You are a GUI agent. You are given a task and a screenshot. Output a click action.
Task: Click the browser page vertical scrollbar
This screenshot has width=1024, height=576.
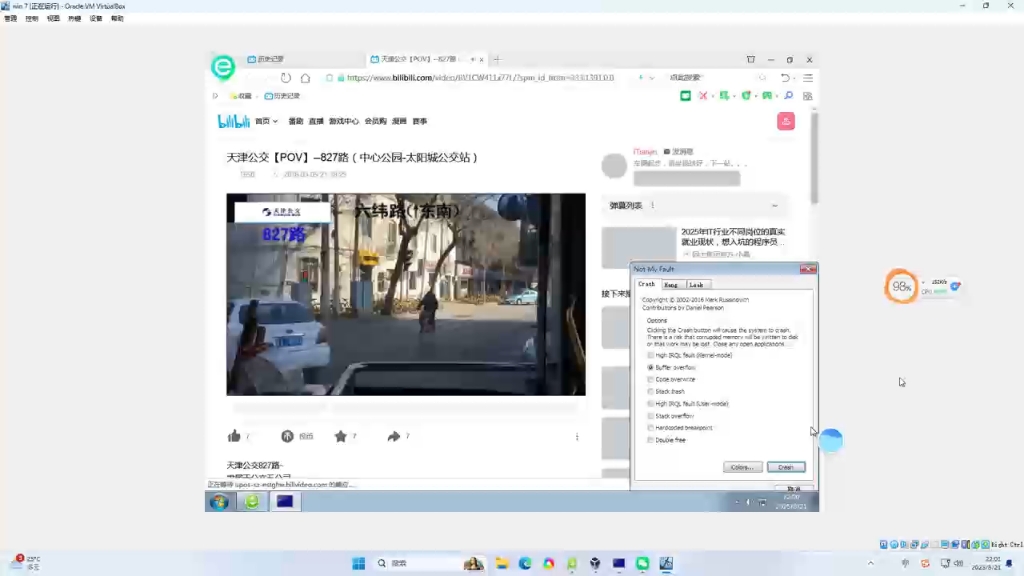pos(814,157)
